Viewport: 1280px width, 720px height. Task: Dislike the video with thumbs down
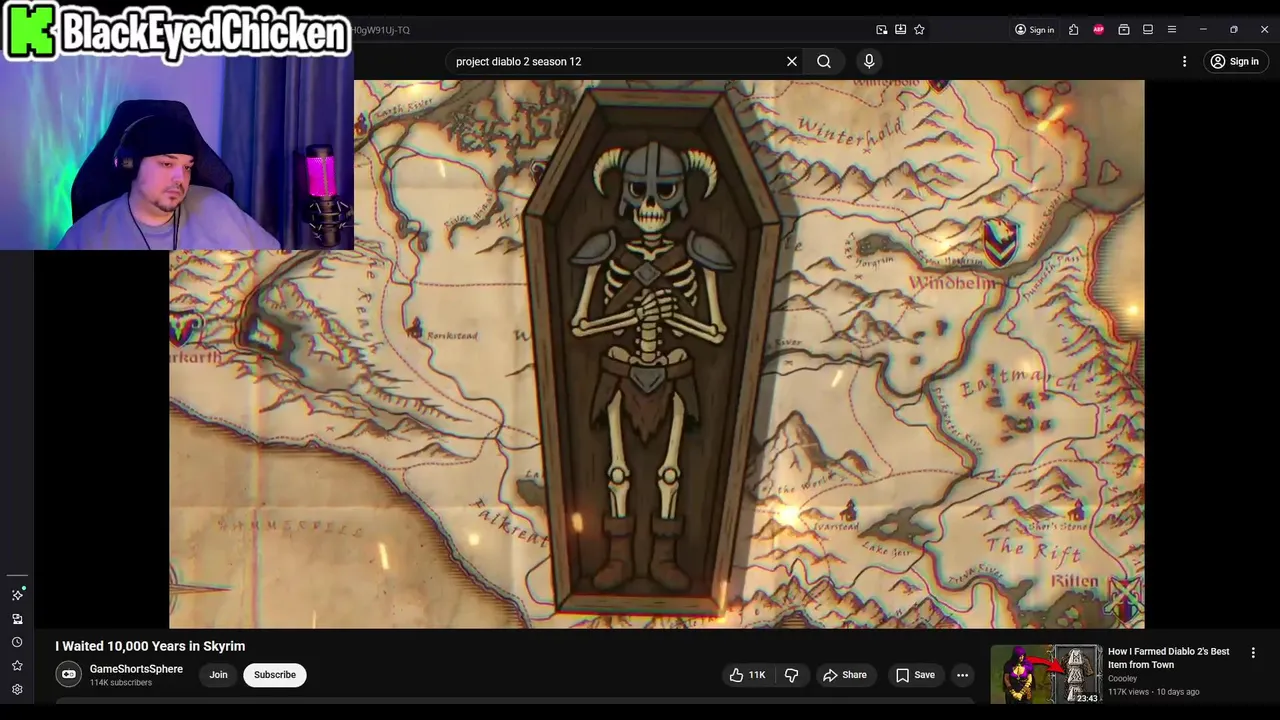click(x=792, y=675)
